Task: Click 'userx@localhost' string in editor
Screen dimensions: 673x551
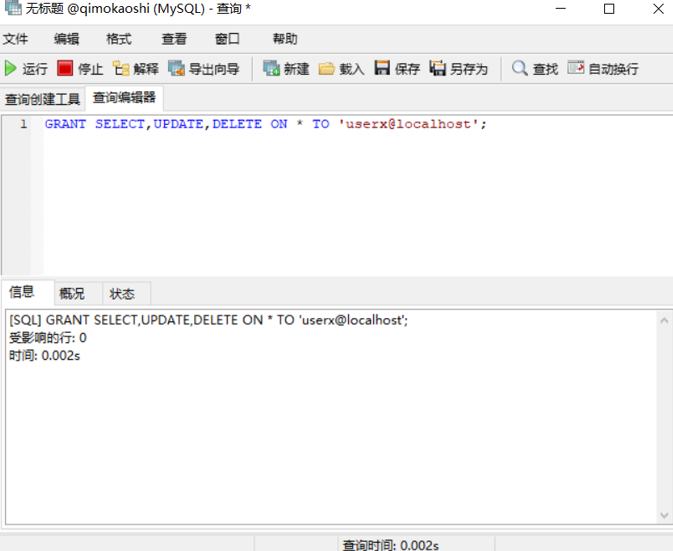Action: (408, 124)
